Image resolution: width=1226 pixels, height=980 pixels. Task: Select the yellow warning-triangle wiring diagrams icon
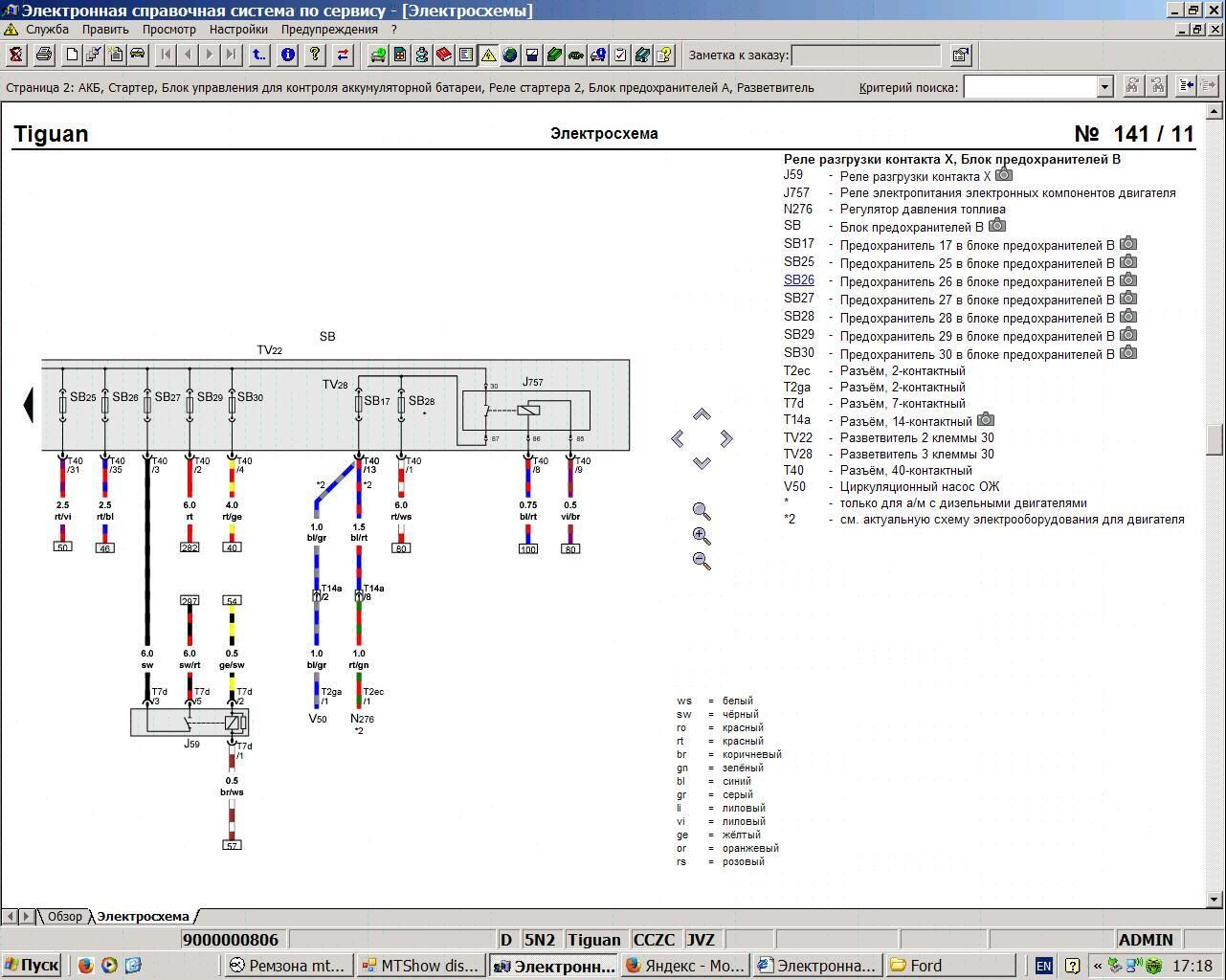(x=488, y=55)
